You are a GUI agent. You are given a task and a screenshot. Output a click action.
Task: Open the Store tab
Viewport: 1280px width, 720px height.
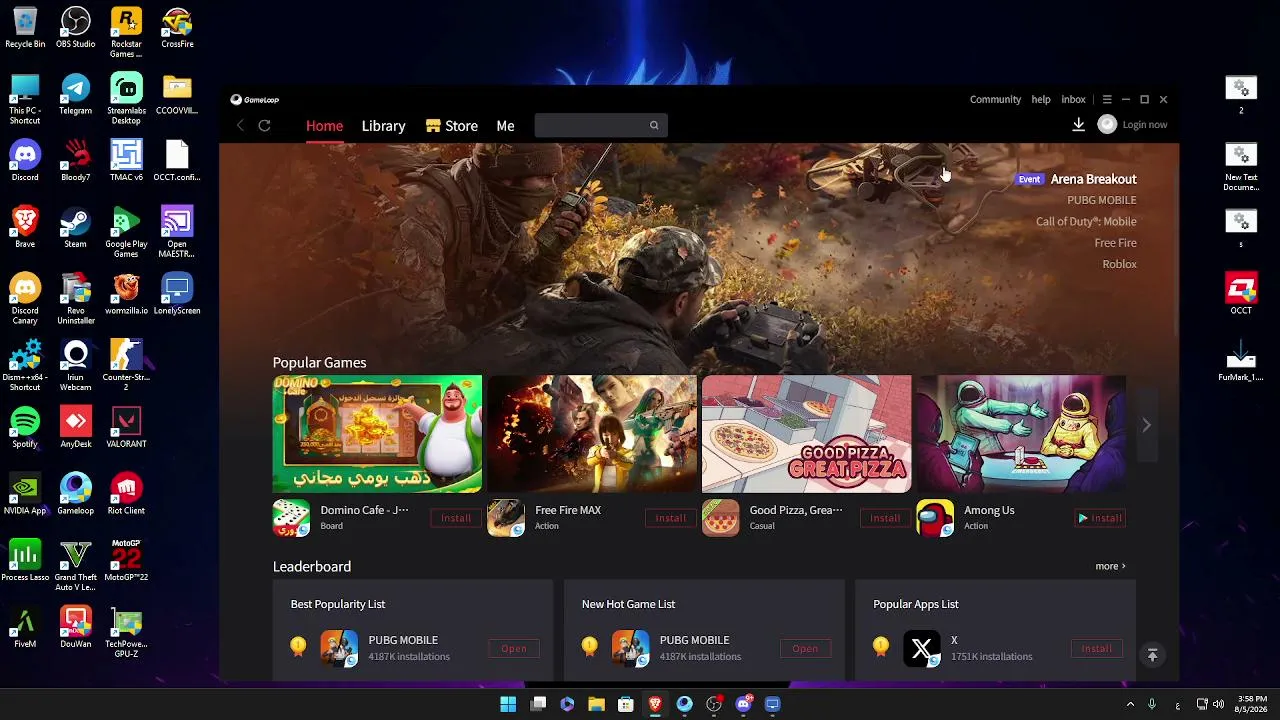coord(452,126)
